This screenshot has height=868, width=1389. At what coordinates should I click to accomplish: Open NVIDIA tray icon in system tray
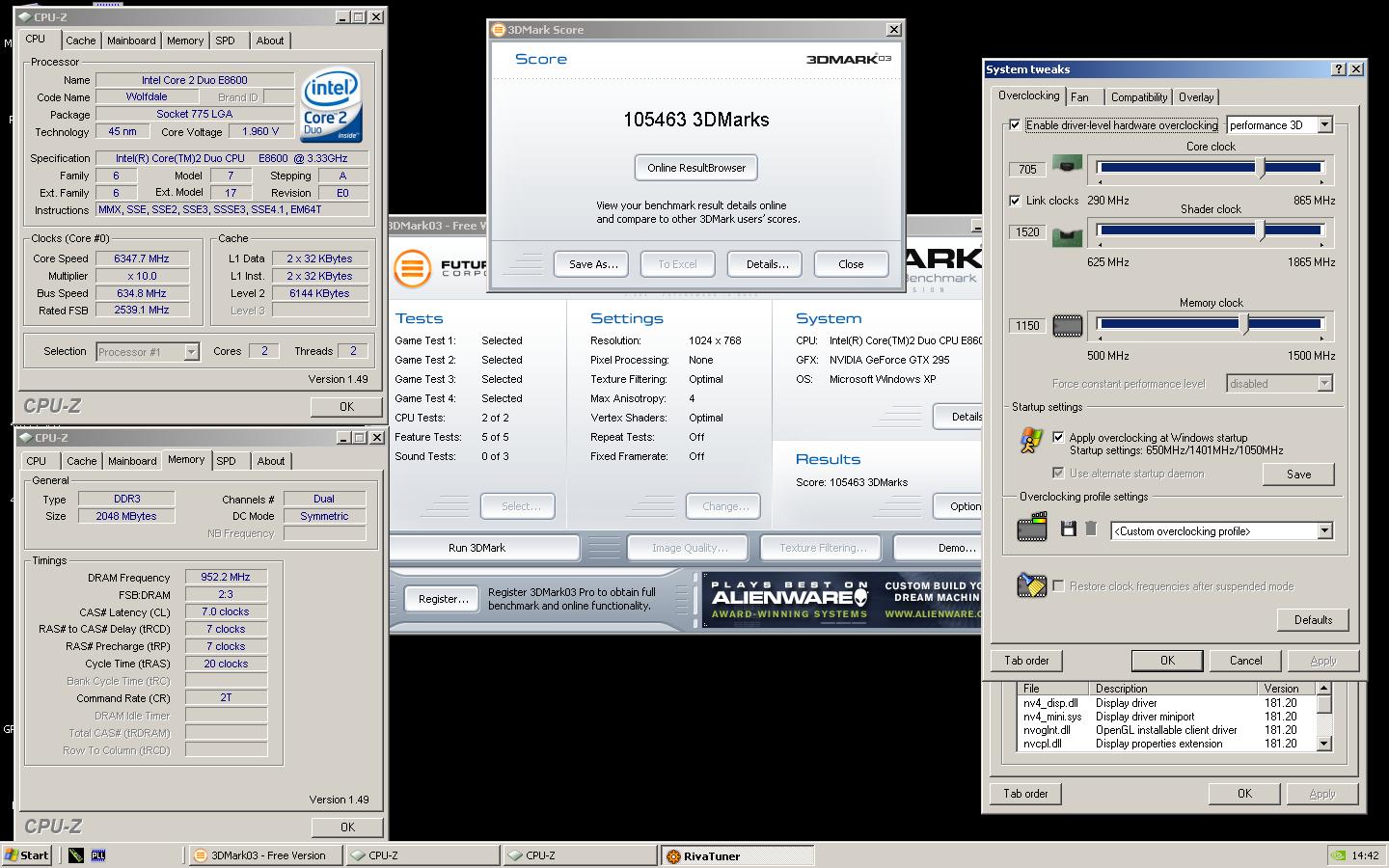(1338, 854)
